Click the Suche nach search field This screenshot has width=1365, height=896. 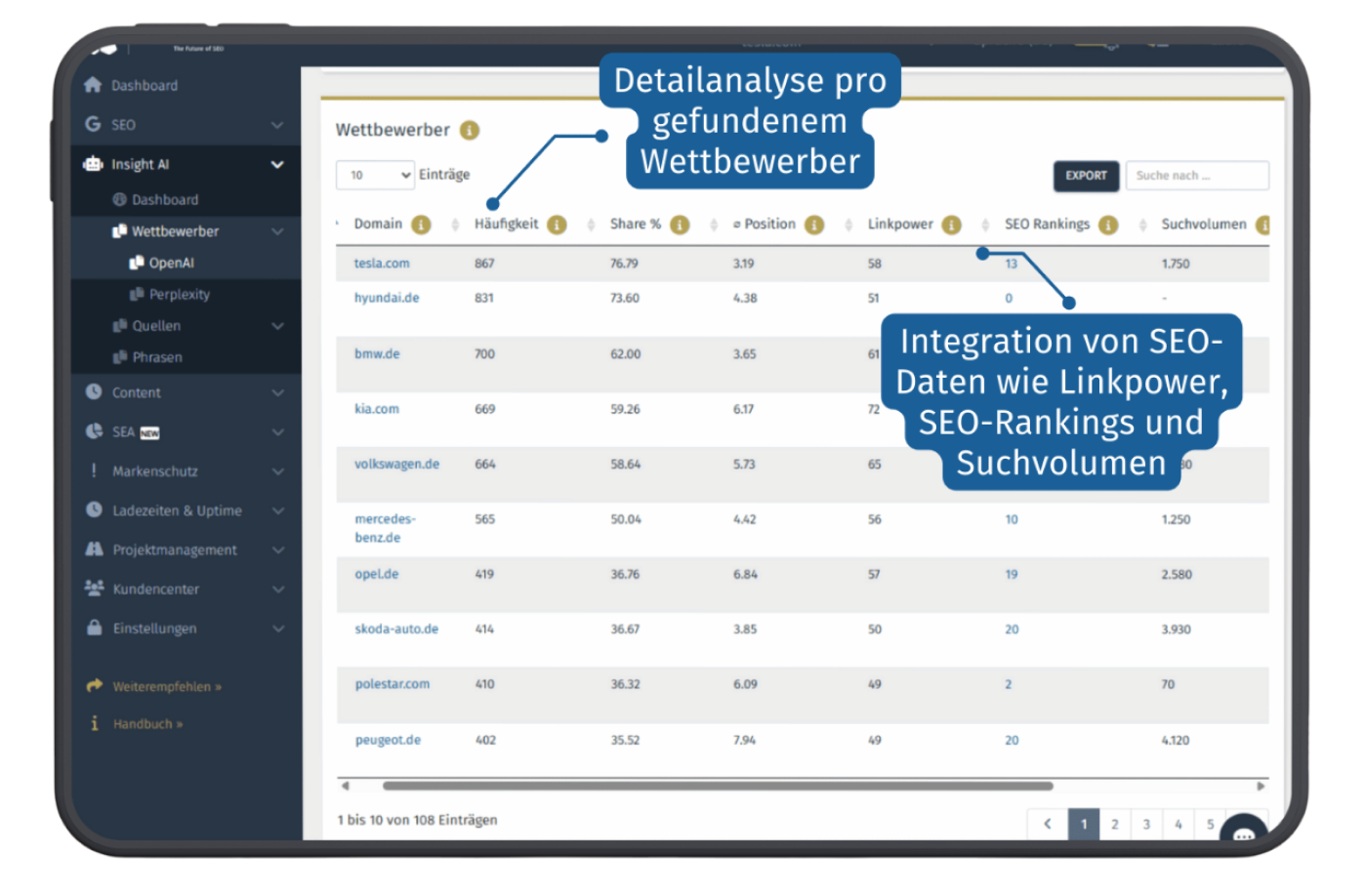pos(1196,176)
